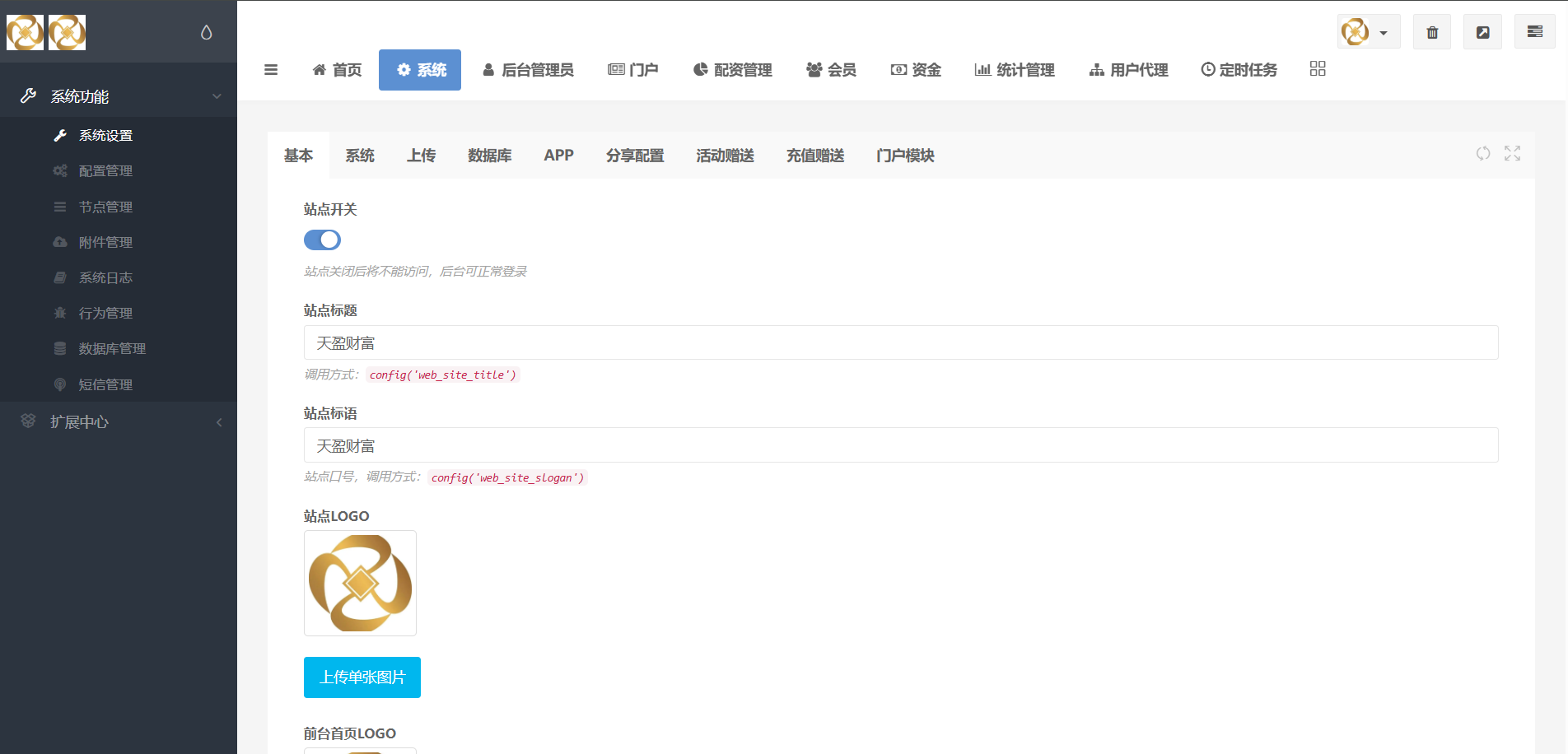Switch to the 上传 settings tab
The width and height of the screenshot is (1568, 754).
tap(421, 156)
